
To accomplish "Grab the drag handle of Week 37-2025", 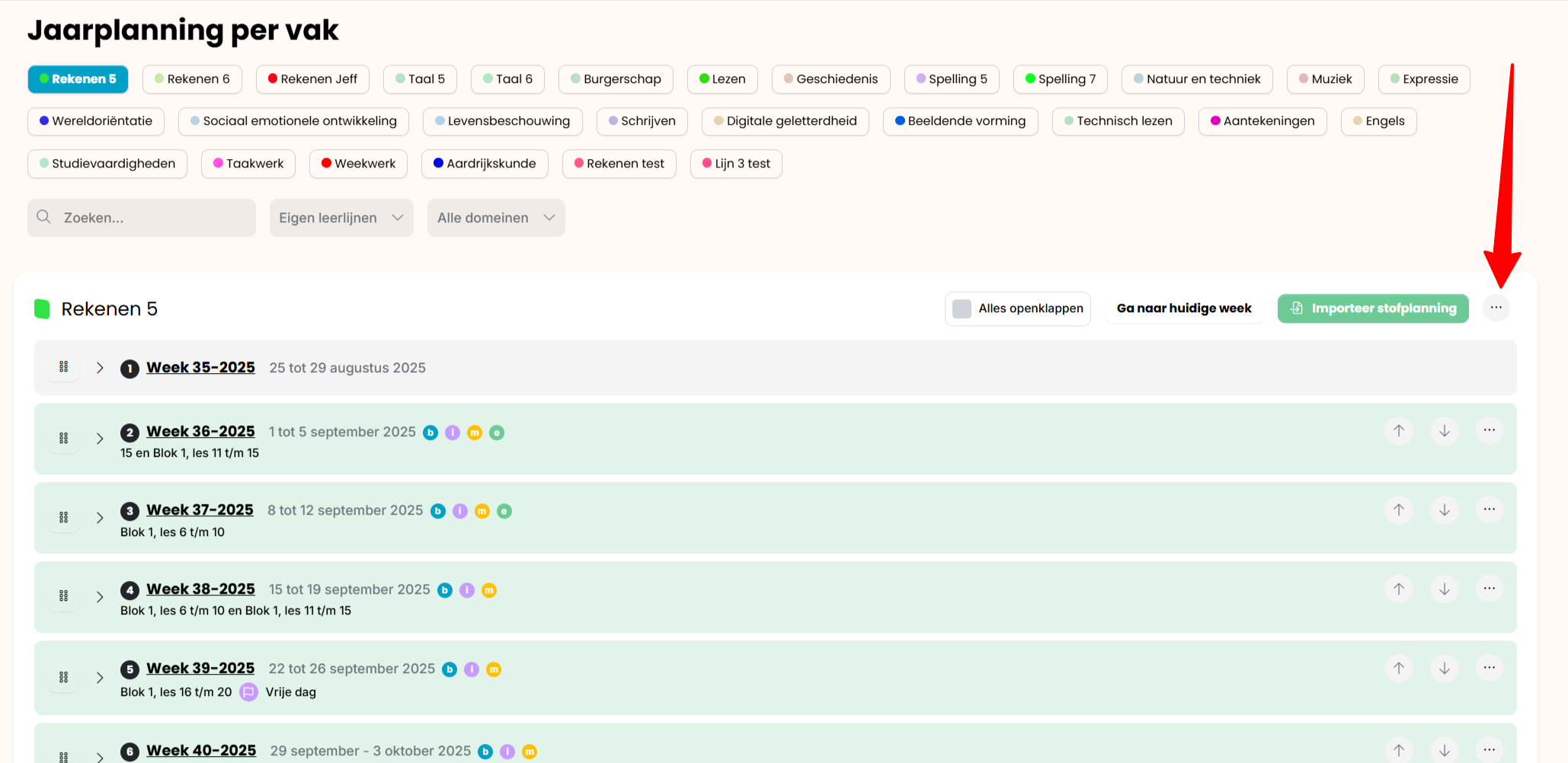I will (64, 518).
